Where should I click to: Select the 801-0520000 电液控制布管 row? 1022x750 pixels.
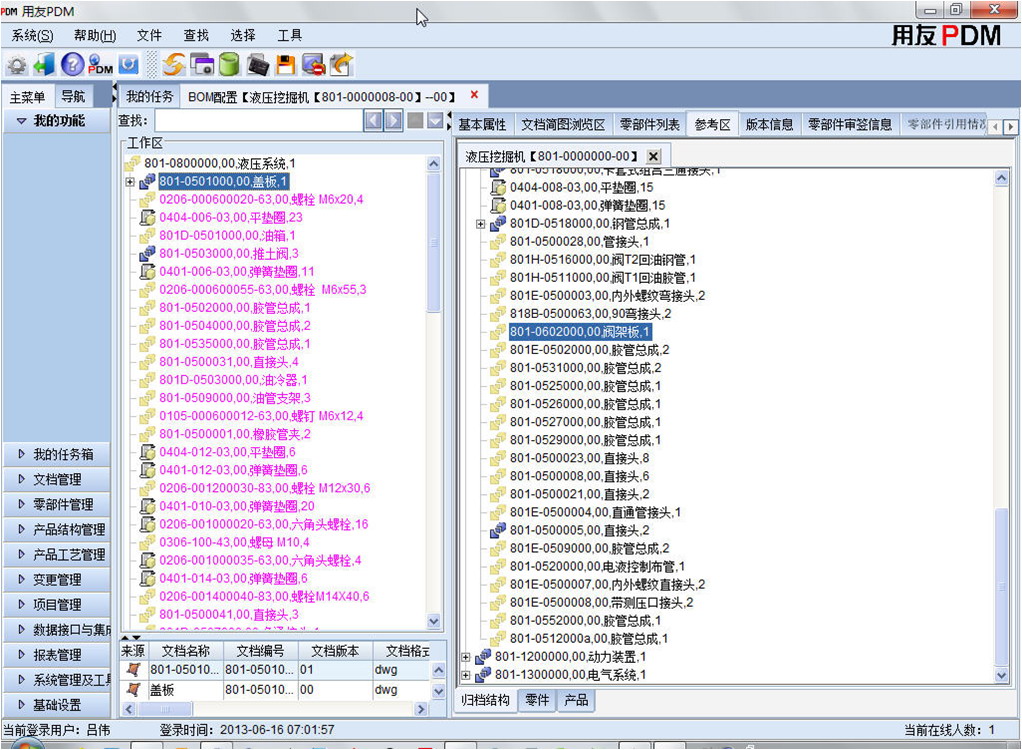(597, 567)
